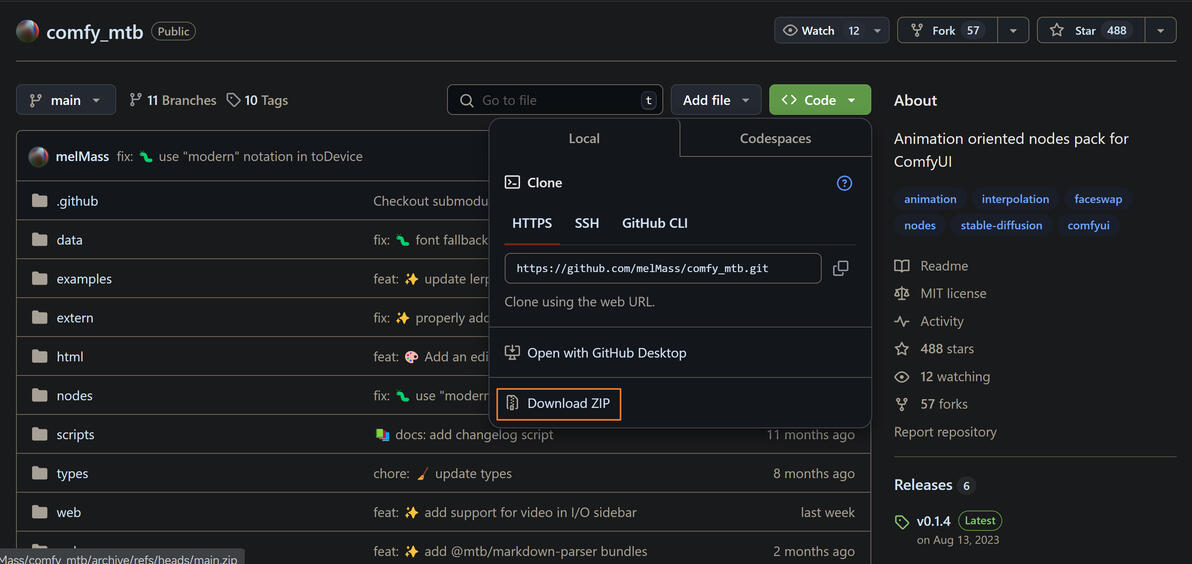Click the star icon beside 488 stars
The height and width of the screenshot is (564, 1192).
point(902,349)
